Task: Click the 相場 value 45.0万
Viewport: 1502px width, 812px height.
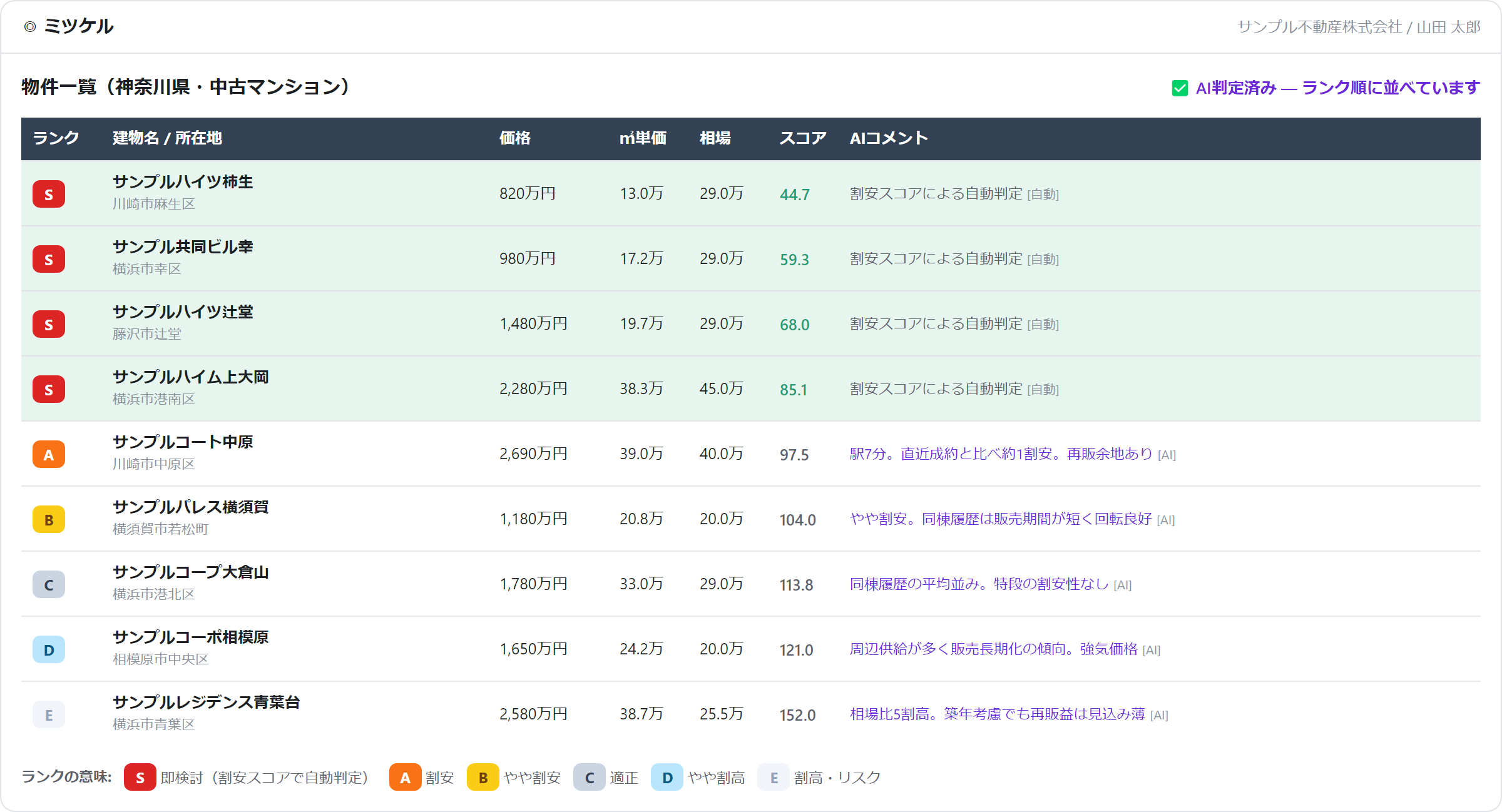Action: coord(722,389)
